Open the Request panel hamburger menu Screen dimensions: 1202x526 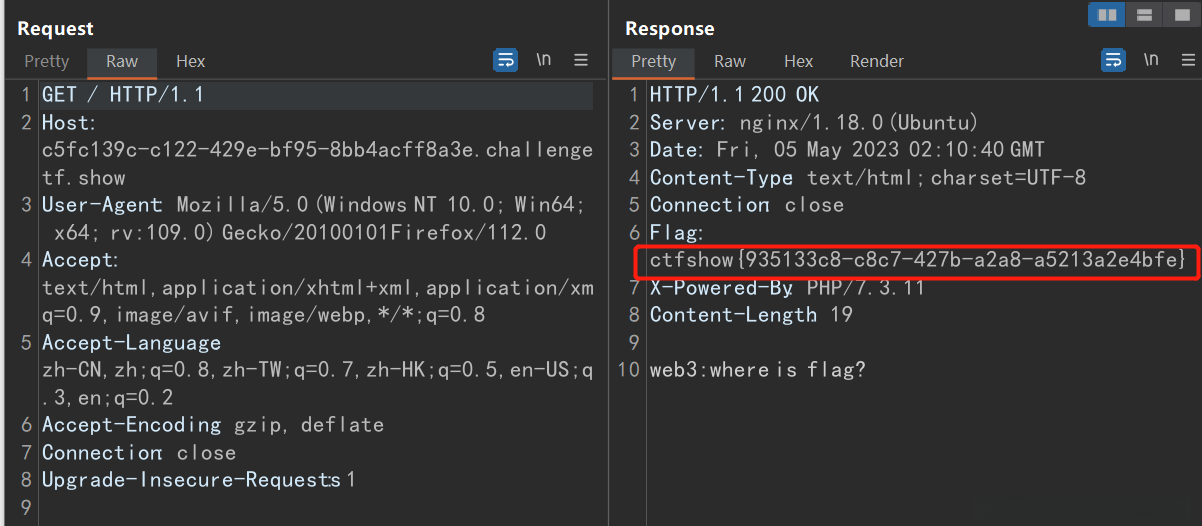click(x=580, y=60)
